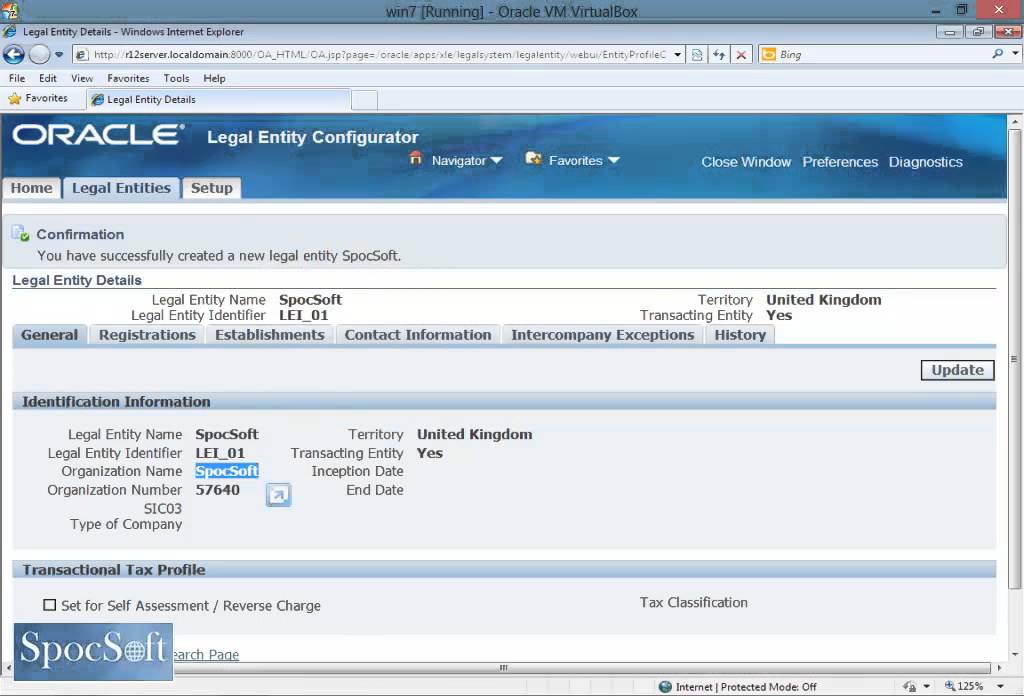This screenshot has width=1024, height=696.
Task: Click the Refresh page icon
Action: click(719, 55)
